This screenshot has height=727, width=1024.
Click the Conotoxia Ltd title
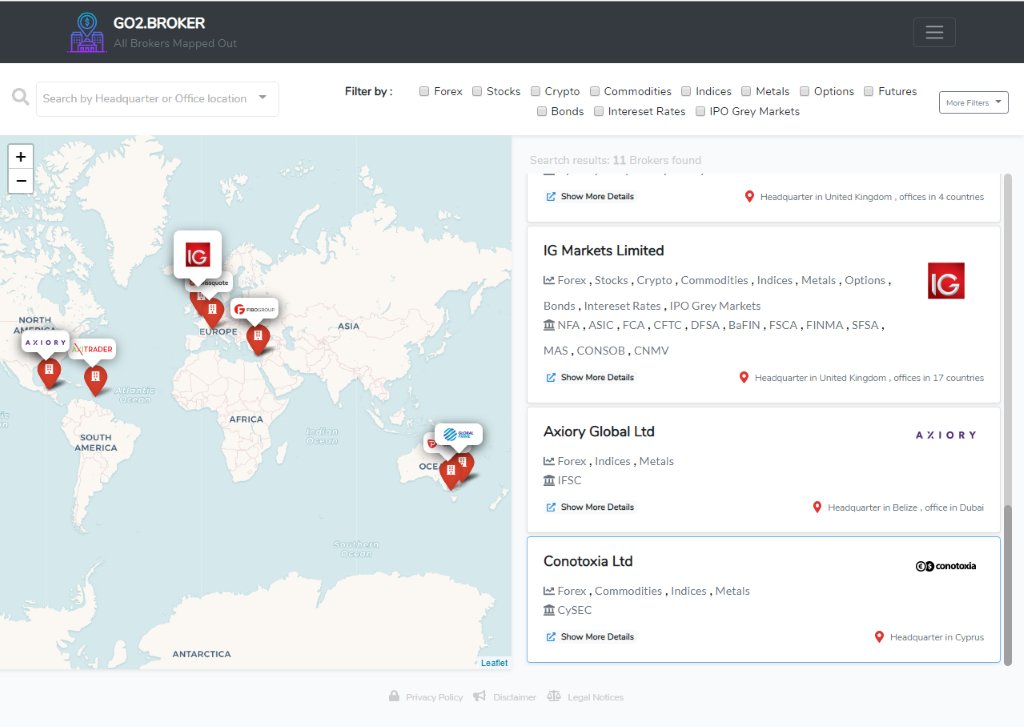click(x=588, y=561)
